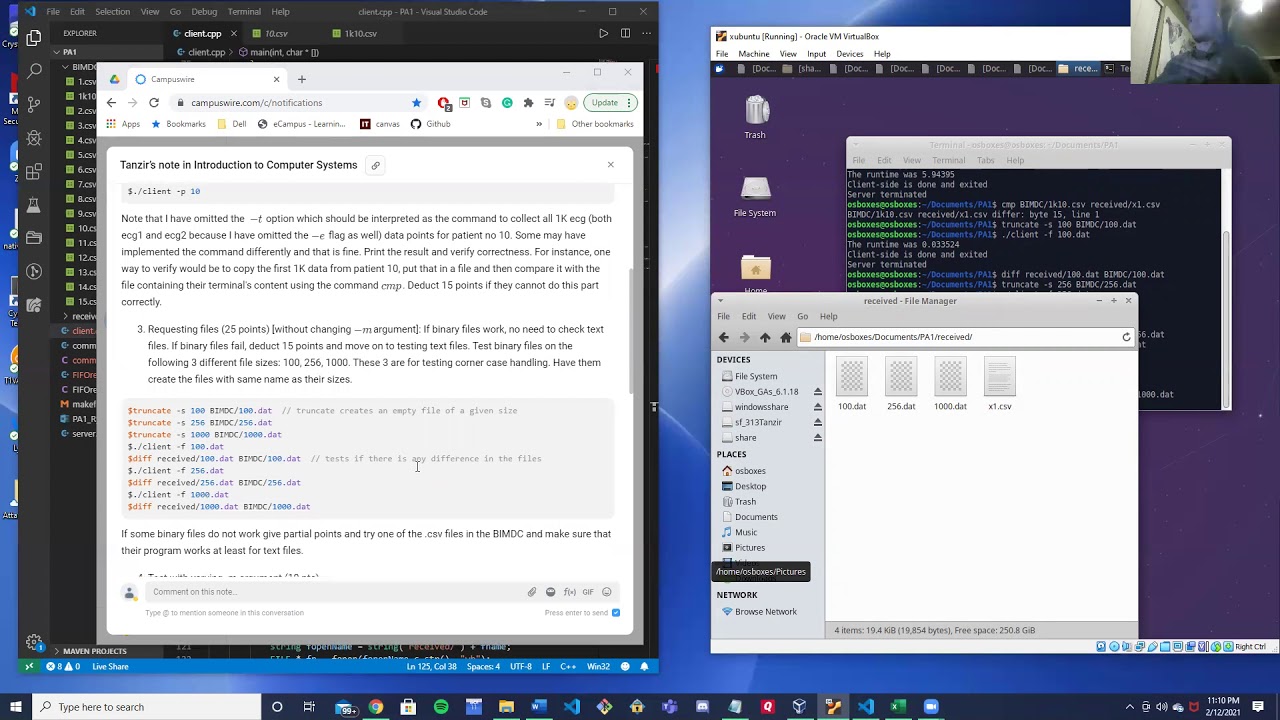This screenshot has width=1280, height=720.
Task: Open emoji picker in comment box
Action: pyautogui.click(x=606, y=592)
